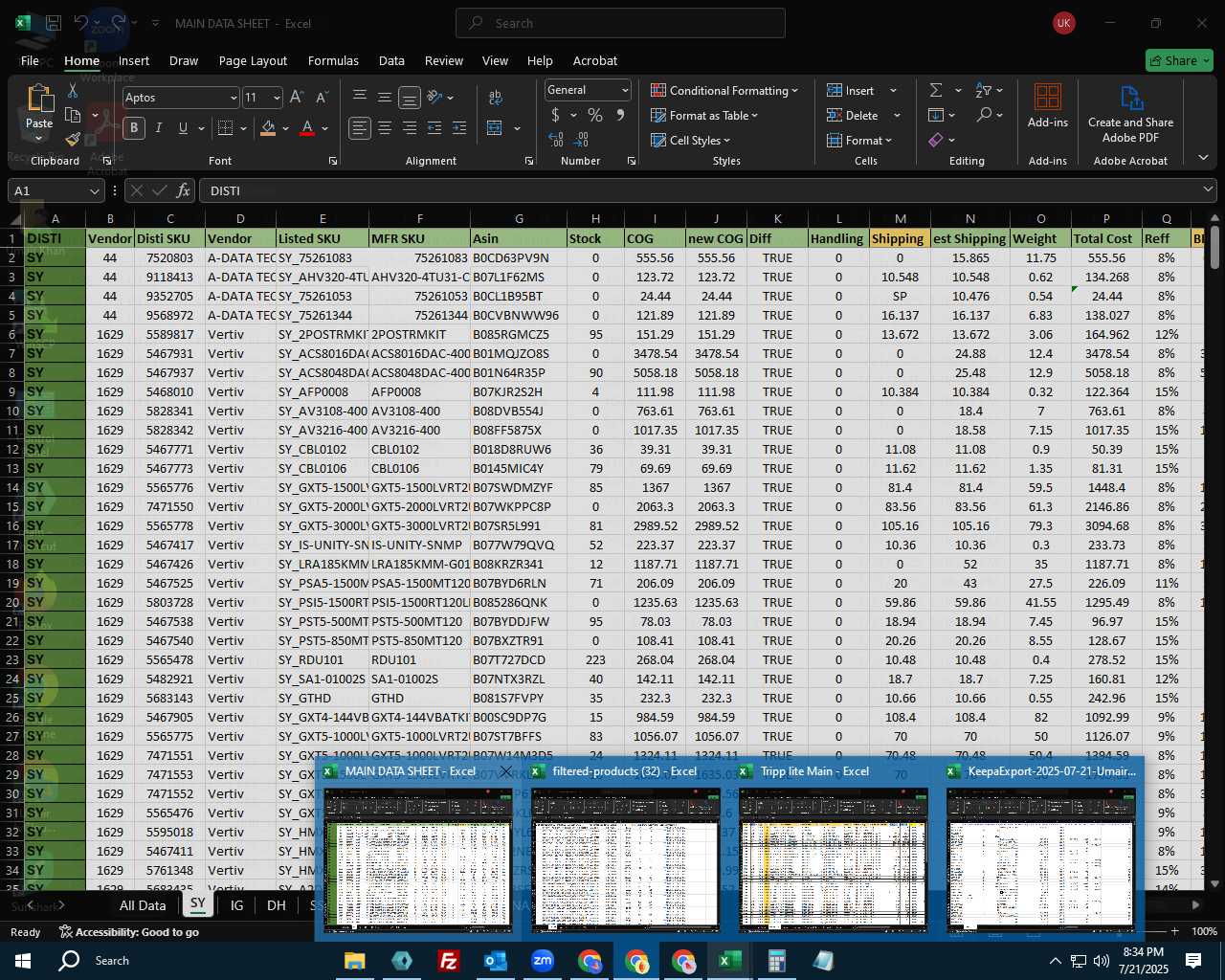Click the Paste clipboard icon

tap(39, 99)
